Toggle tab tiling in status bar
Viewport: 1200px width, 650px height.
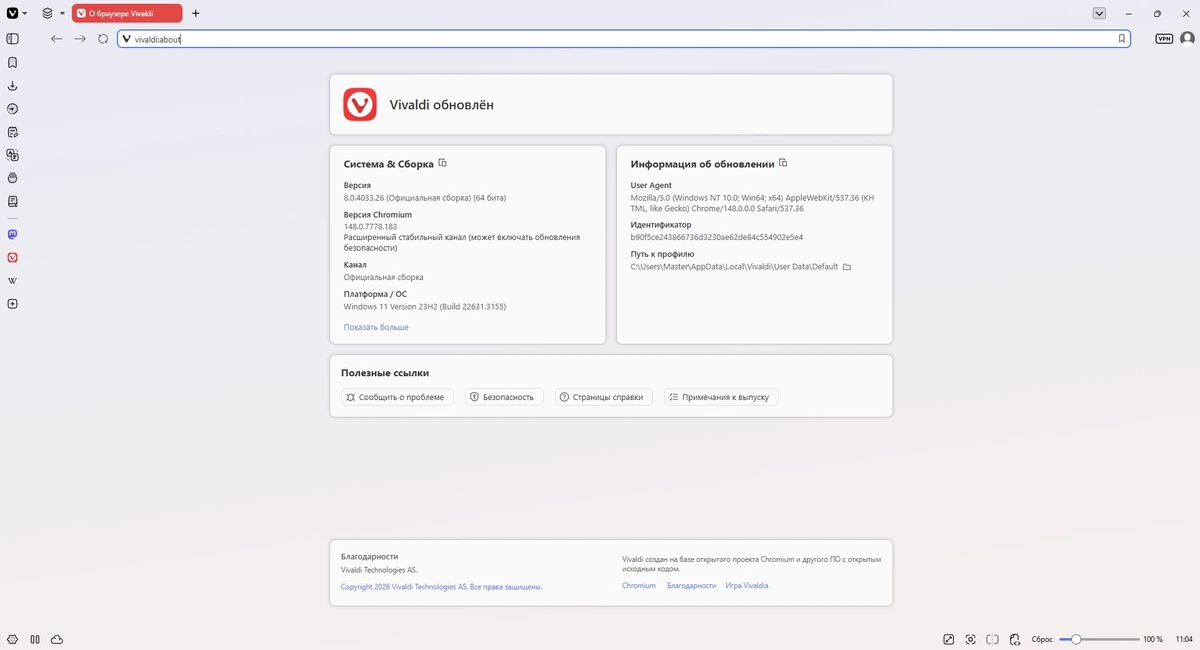(993, 639)
